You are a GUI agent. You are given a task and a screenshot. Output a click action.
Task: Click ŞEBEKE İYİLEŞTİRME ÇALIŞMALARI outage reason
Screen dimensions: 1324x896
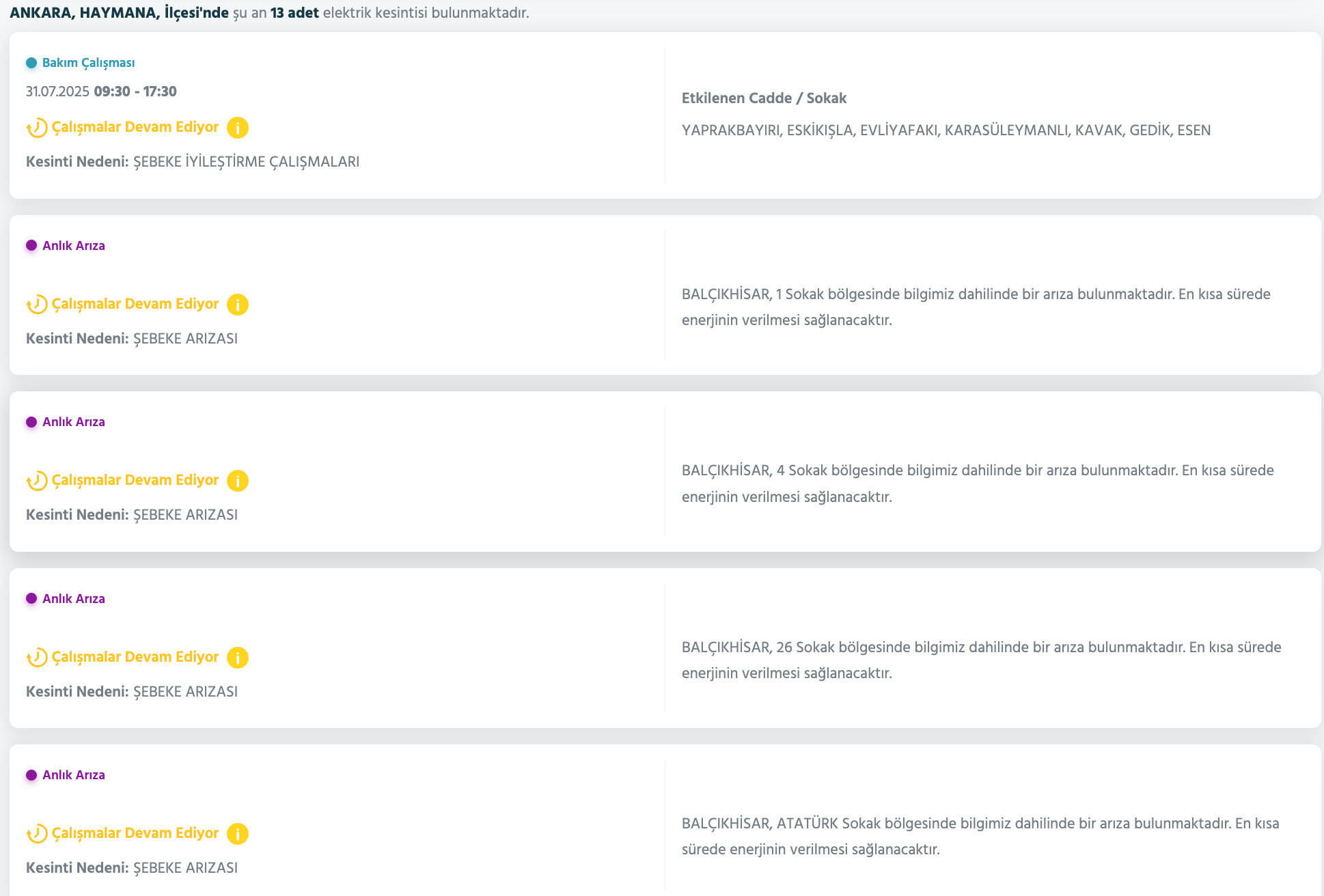[246, 162]
